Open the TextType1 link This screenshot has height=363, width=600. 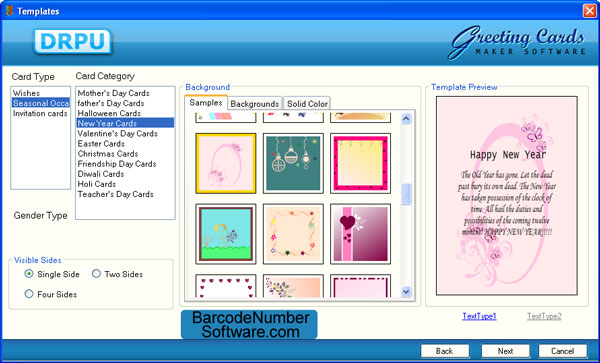tap(479, 316)
